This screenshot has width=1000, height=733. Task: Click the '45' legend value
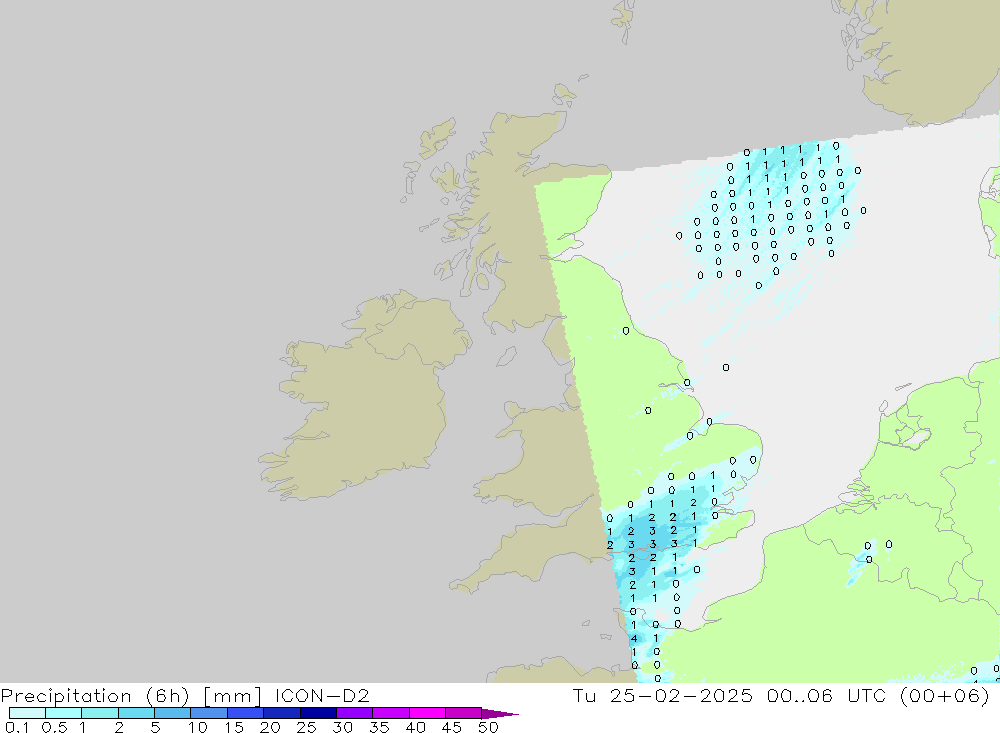click(x=452, y=727)
